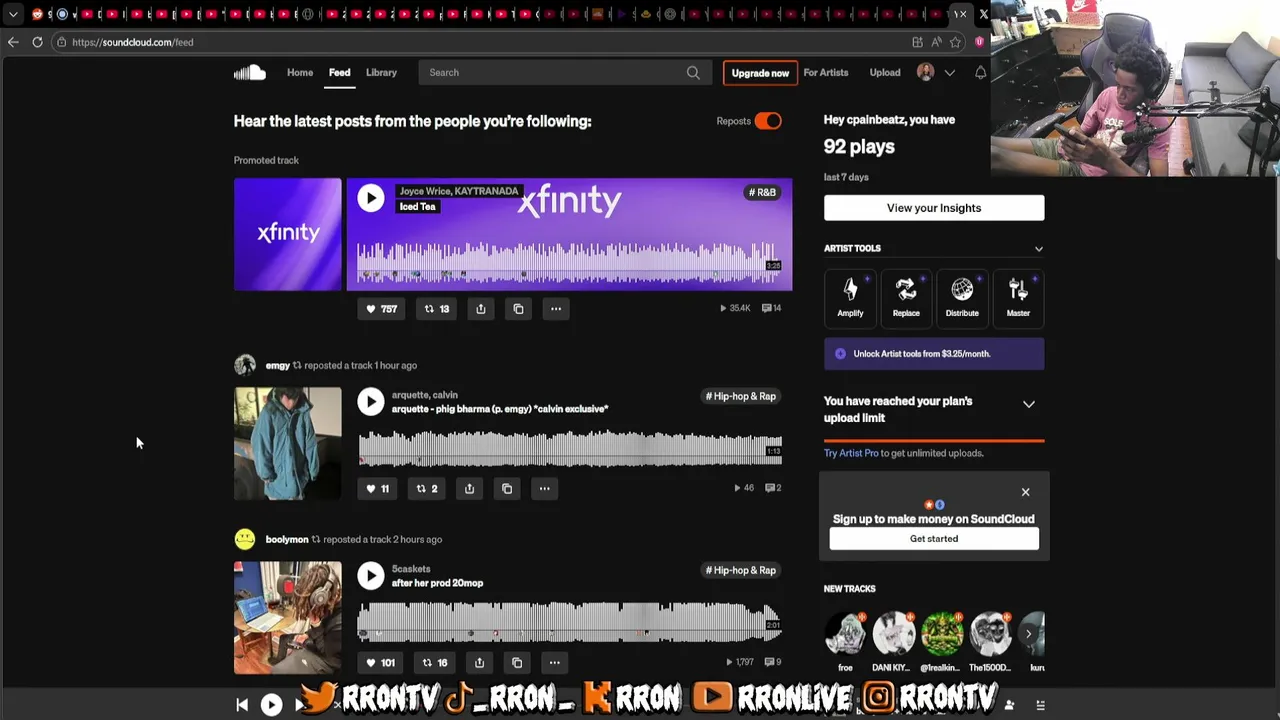Repost the phig bharma track (2)
This screenshot has height=720, width=1280.
point(427,488)
